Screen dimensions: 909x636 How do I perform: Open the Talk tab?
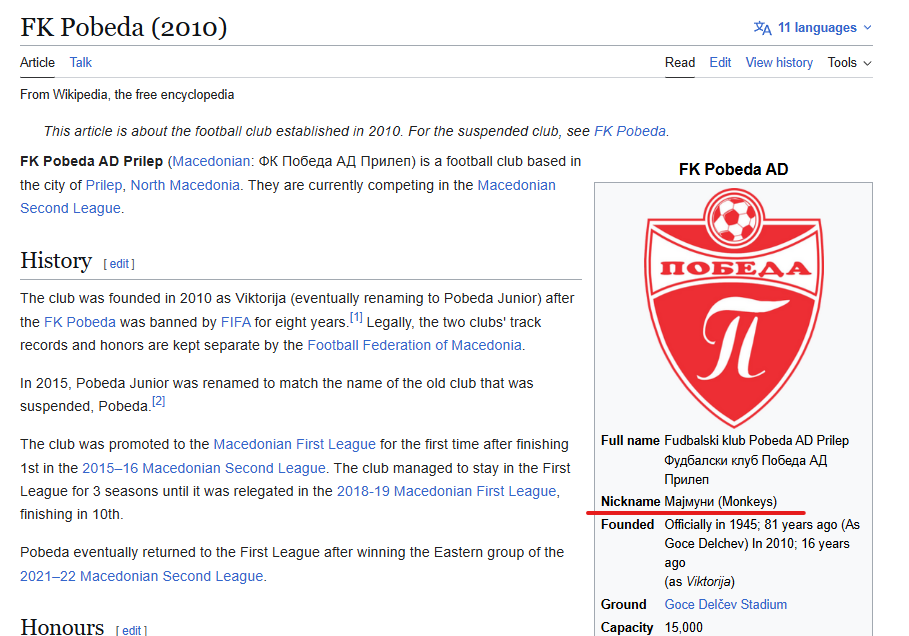click(x=81, y=63)
